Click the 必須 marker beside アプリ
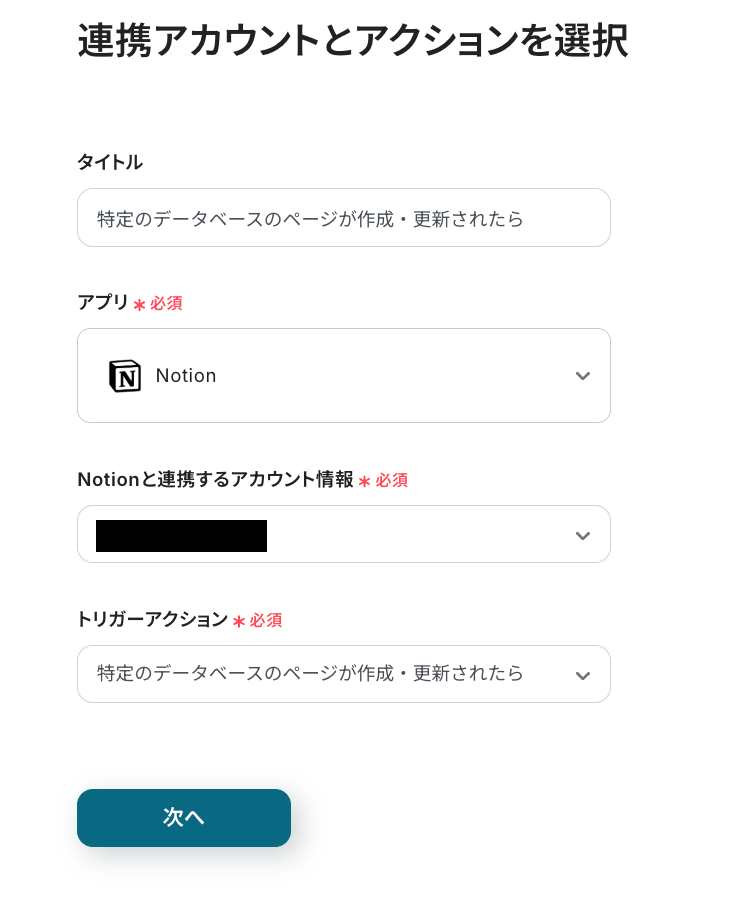752x910 pixels. pos(166,303)
